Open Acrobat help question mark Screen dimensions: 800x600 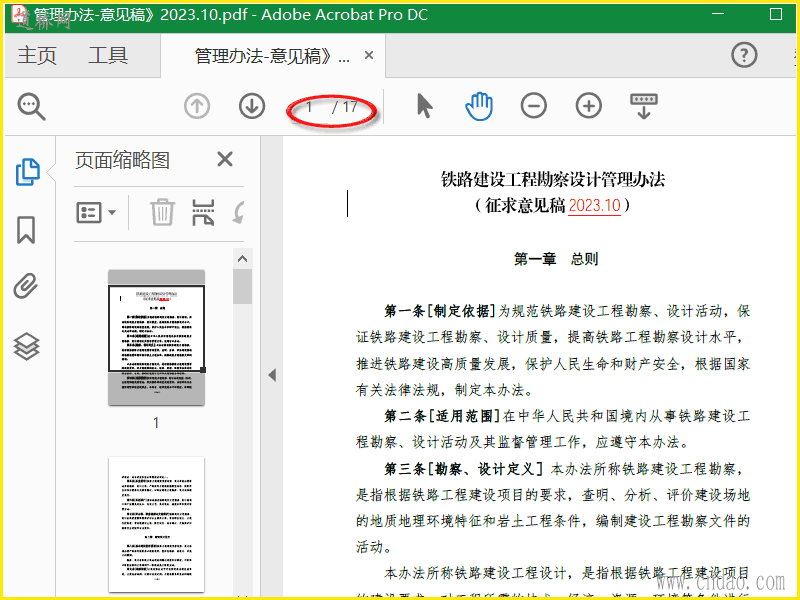744,55
